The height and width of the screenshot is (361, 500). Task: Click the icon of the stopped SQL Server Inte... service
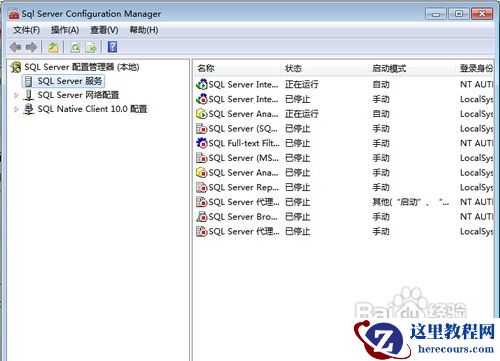pos(201,99)
